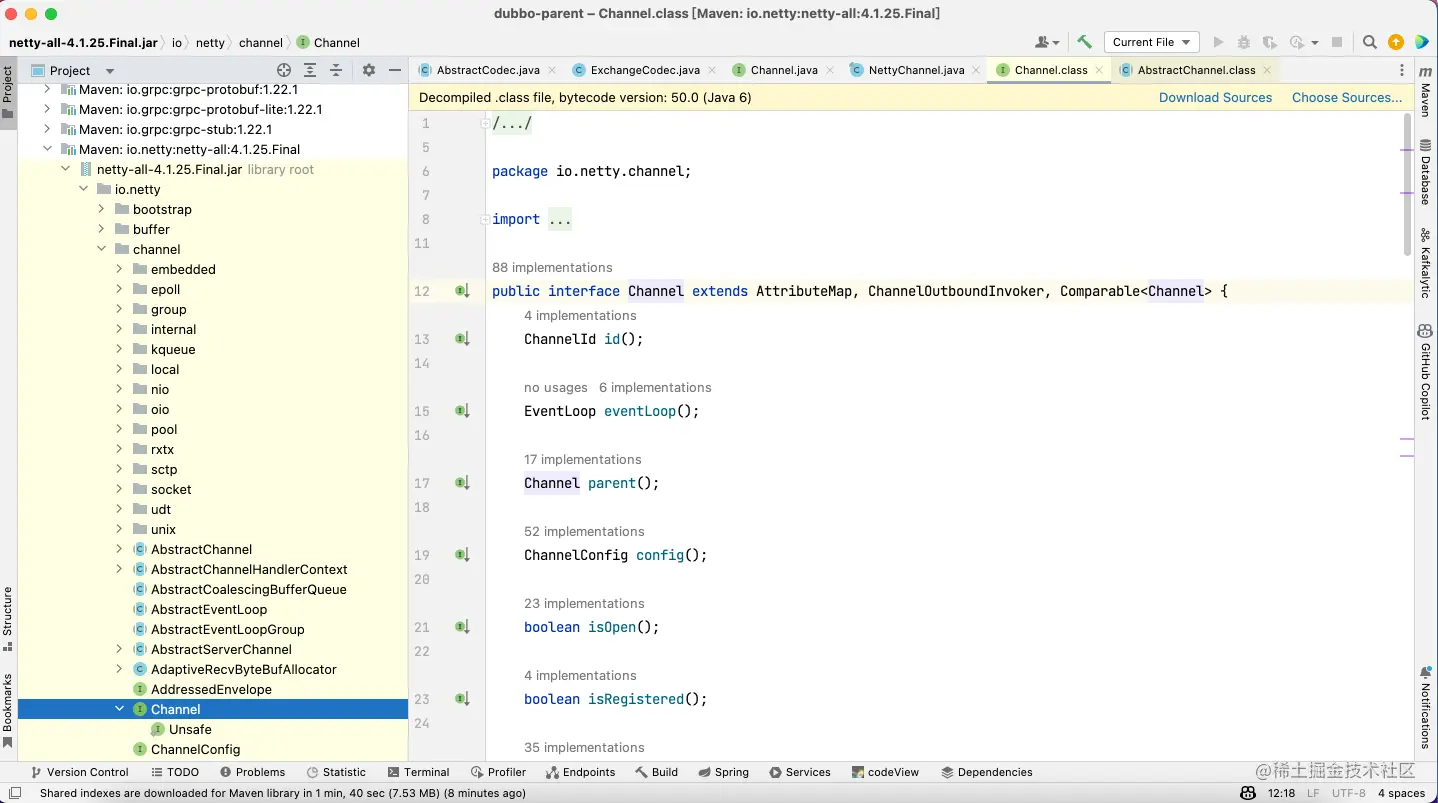
Task: Switch to the AbstractChannel.class tab
Action: [x=1196, y=70]
